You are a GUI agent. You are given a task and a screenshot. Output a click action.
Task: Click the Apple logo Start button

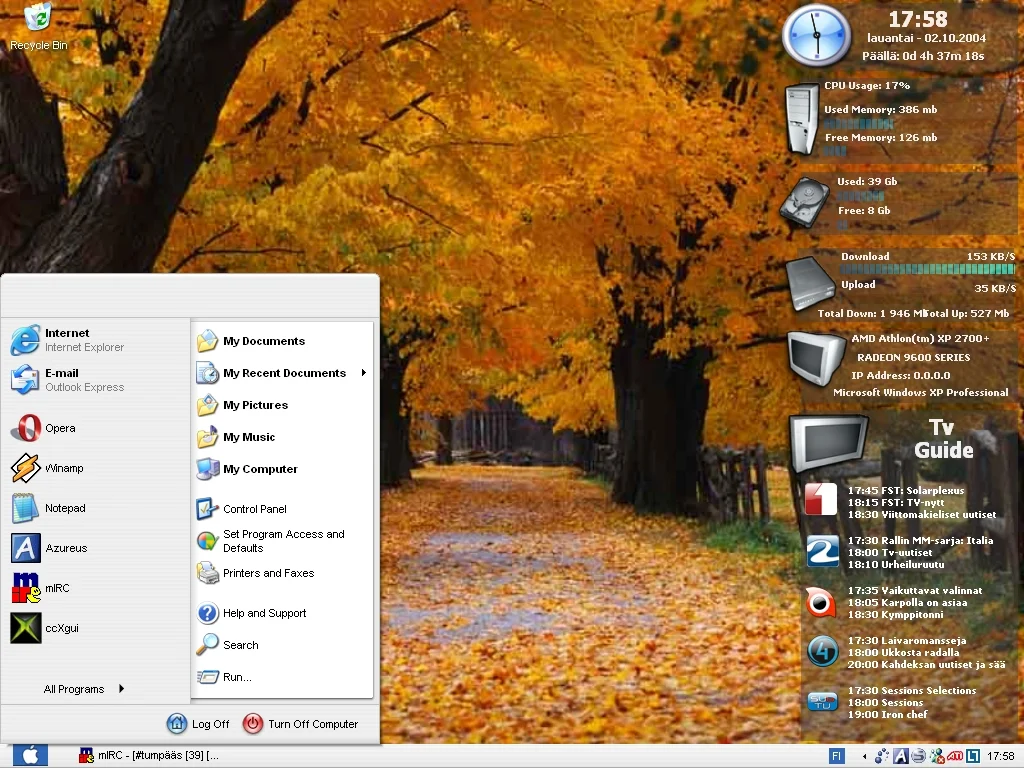click(29, 755)
